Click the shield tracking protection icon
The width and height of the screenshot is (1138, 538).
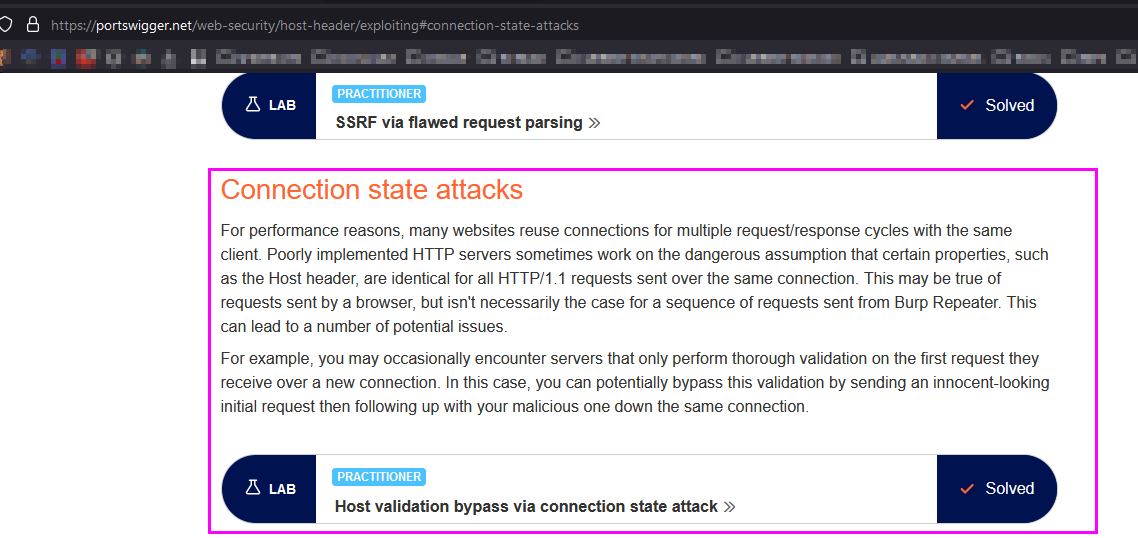click(5, 25)
